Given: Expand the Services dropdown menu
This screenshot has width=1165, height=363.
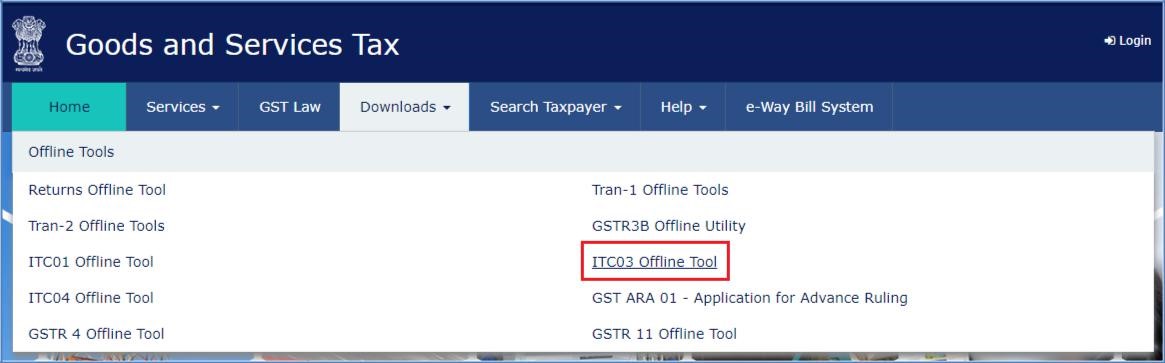Looking at the screenshot, I should click(x=183, y=107).
